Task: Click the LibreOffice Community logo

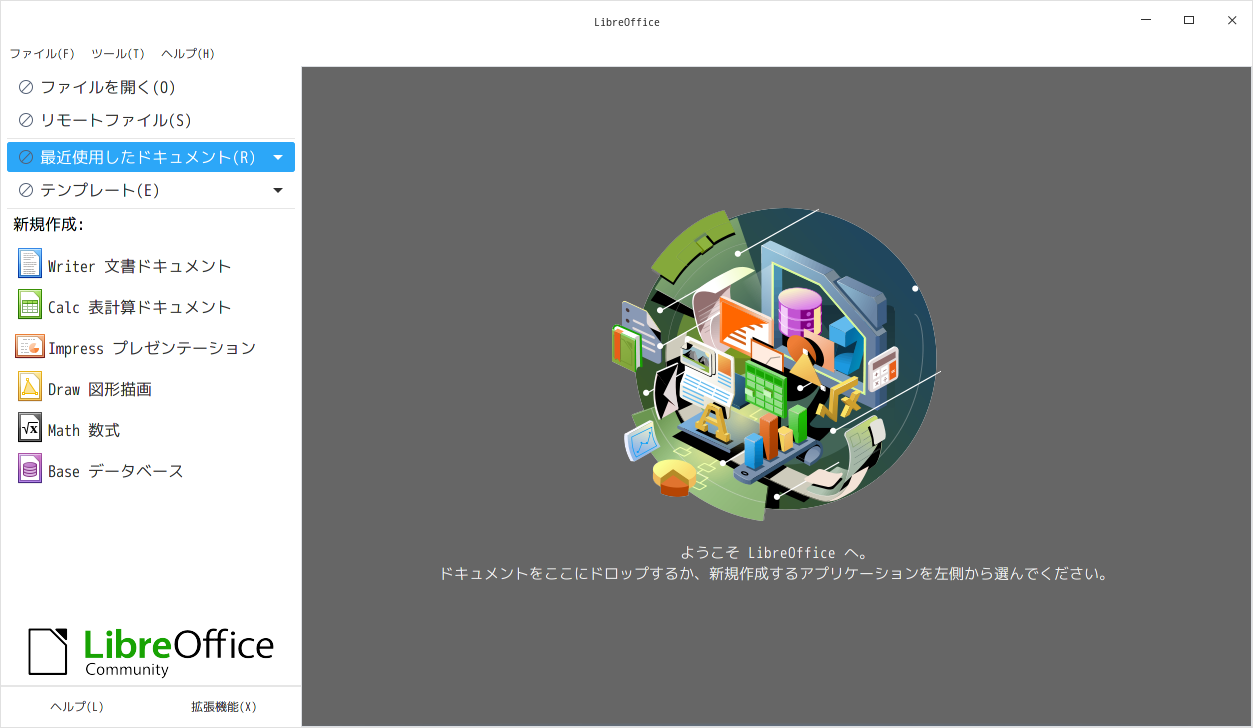Action: pyautogui.click(x=151, y=652)
